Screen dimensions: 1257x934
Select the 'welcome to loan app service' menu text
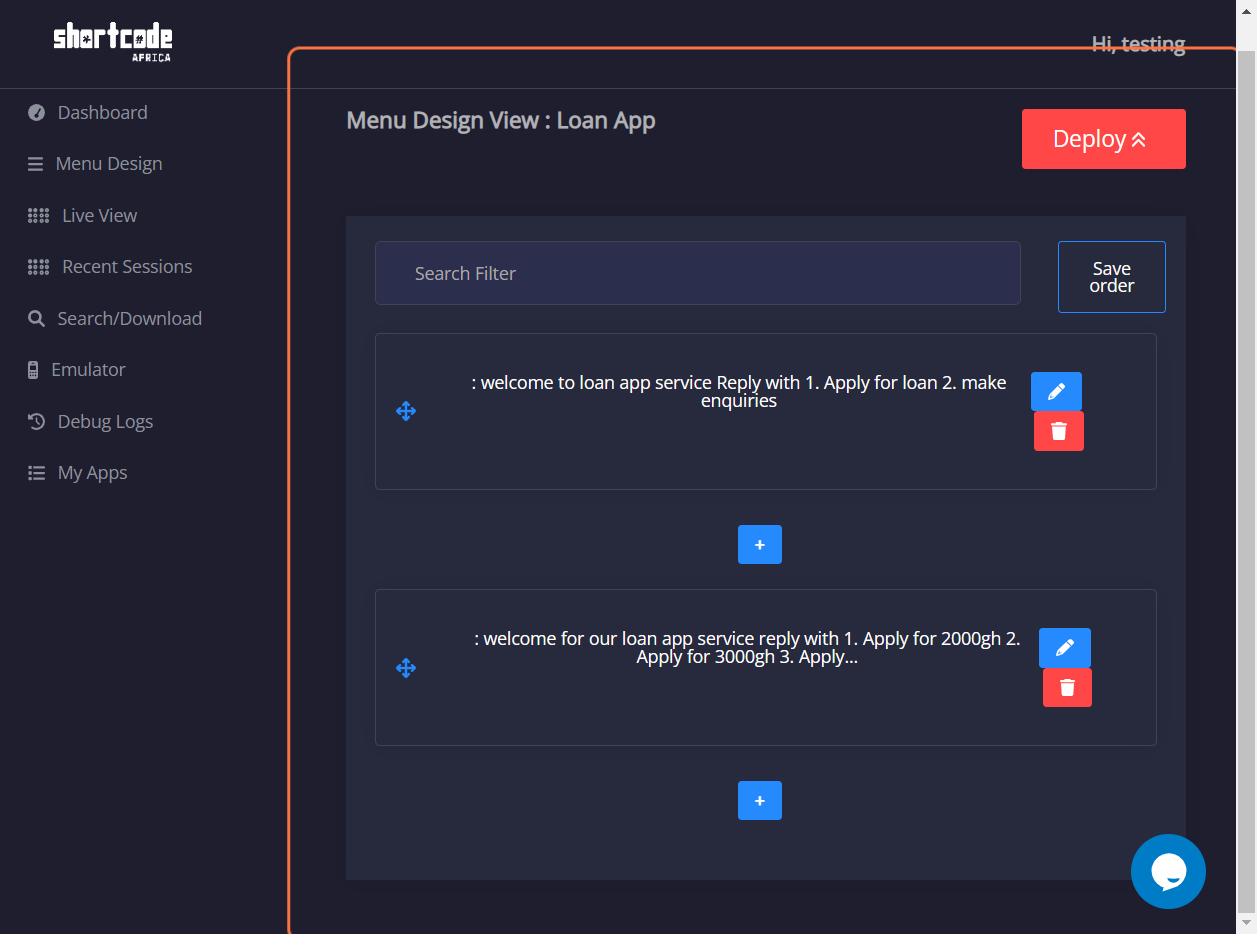pos(739,392)
